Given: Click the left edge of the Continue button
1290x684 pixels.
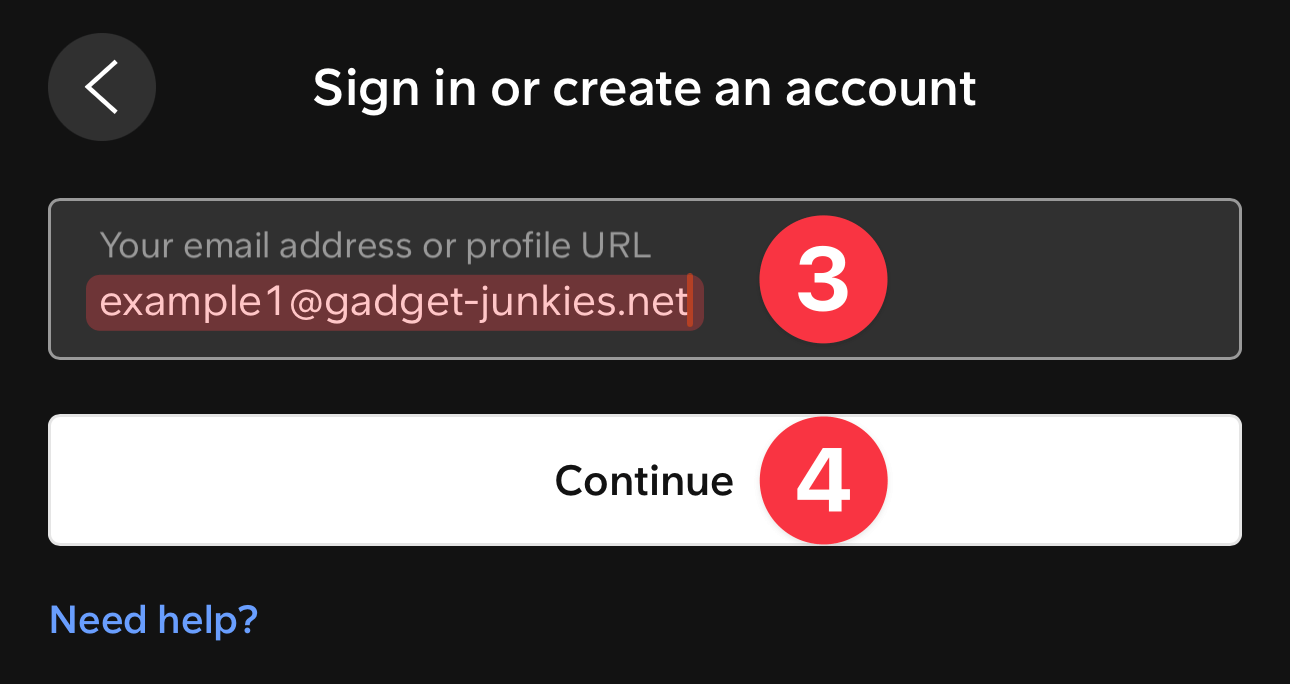Looking at the screenshot, I should (80, 481).
